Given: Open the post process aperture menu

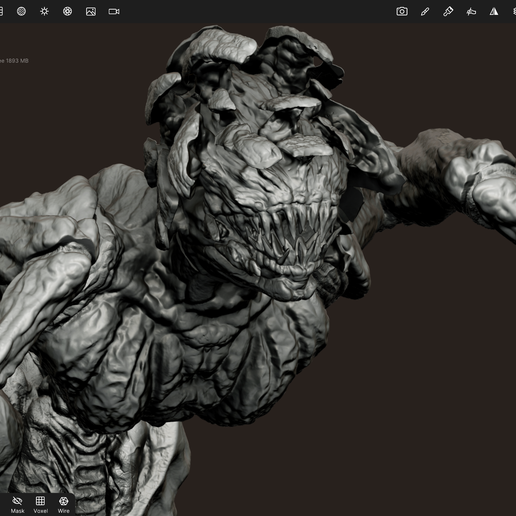Looking at the screenshot, I should click(68, 11).
